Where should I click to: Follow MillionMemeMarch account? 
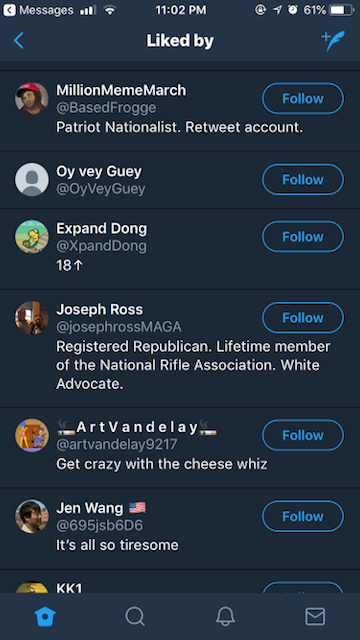click(303, 98)
